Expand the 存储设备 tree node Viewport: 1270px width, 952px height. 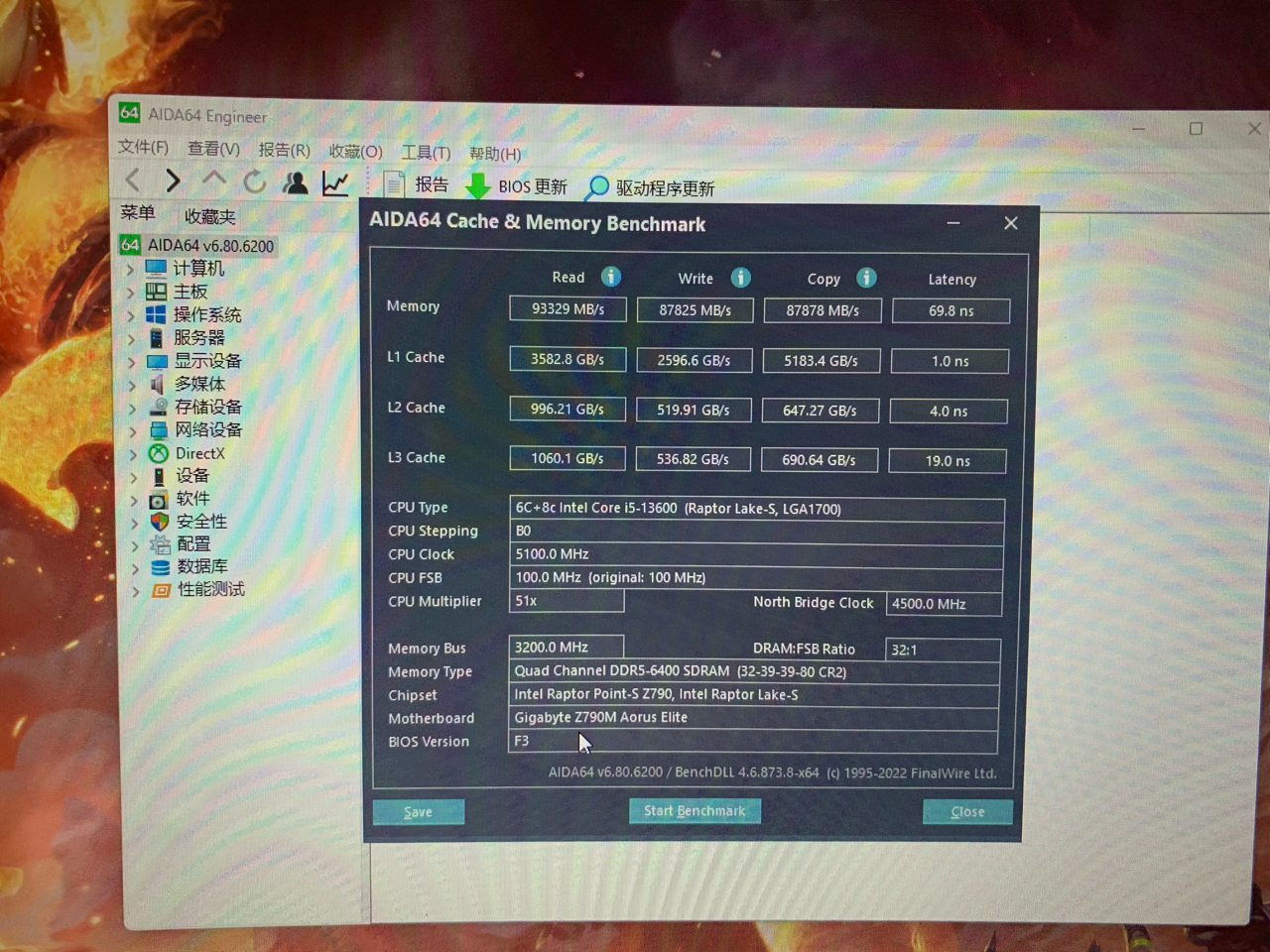click(x=135, y=407)
